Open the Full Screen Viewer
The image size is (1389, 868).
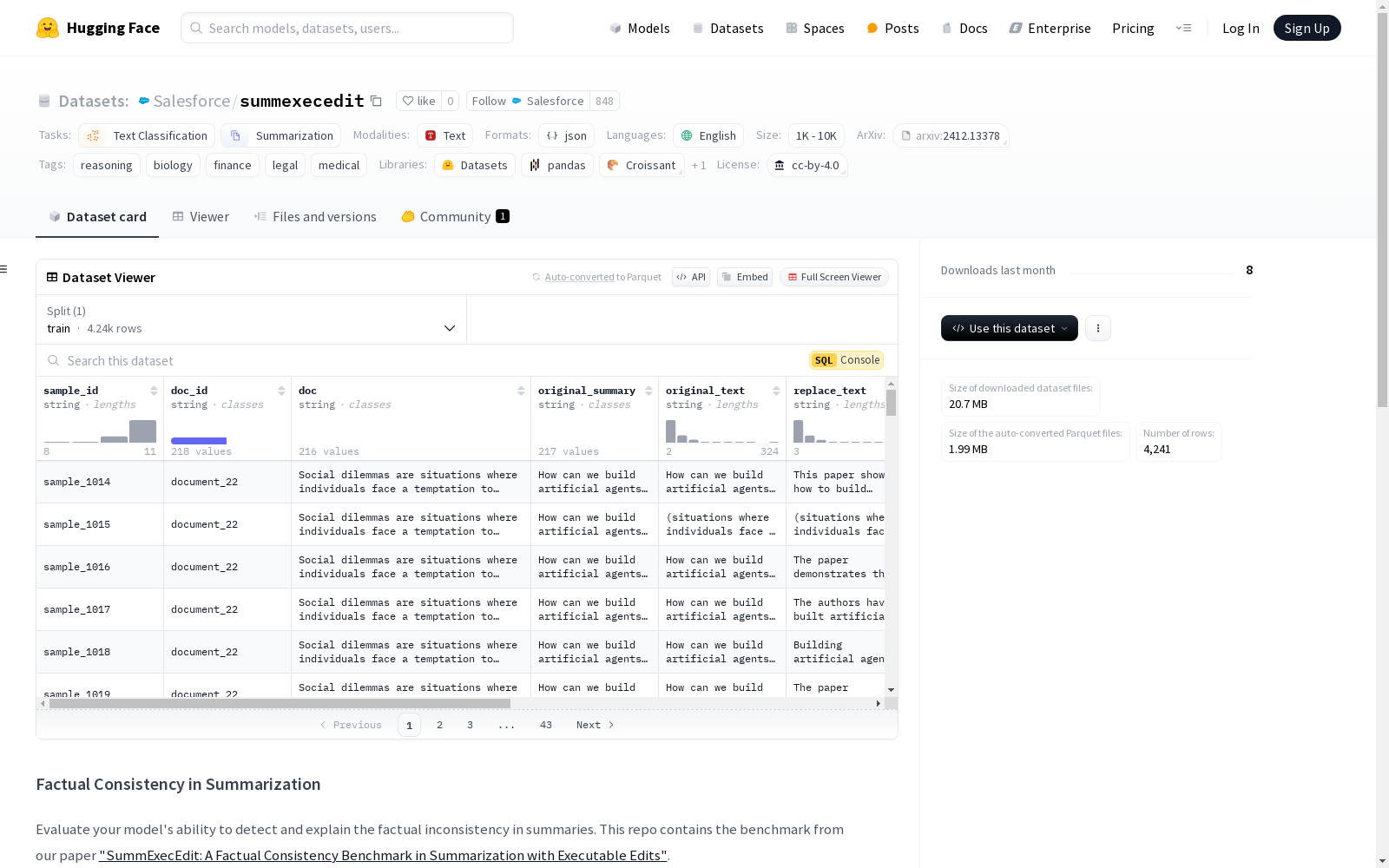pyautogui.click(x=833, y=277)
